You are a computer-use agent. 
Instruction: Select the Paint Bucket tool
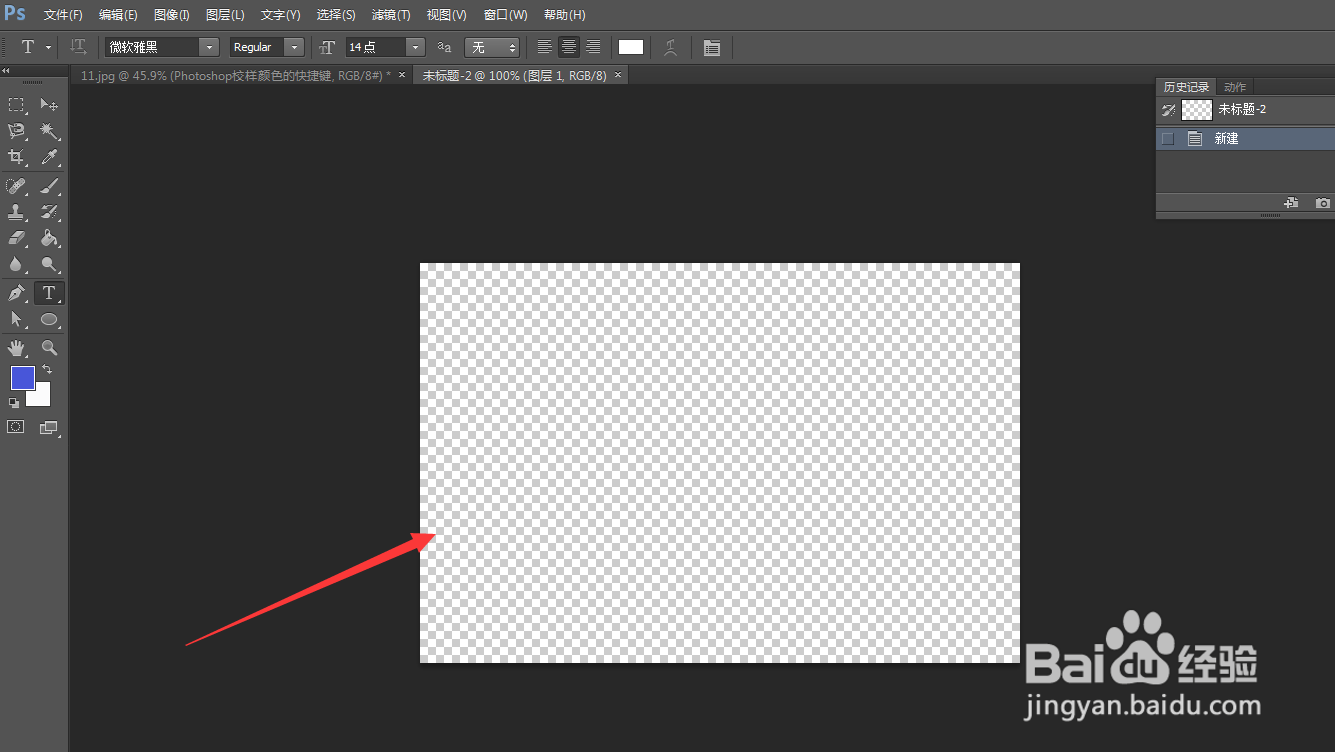pos(48,238)
